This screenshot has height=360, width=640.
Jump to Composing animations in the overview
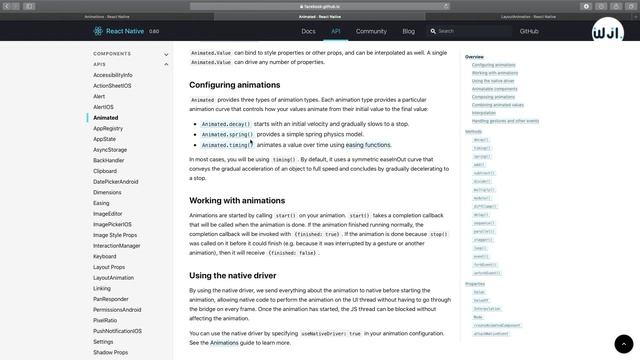pyautogui.click(x=493, y=97)
